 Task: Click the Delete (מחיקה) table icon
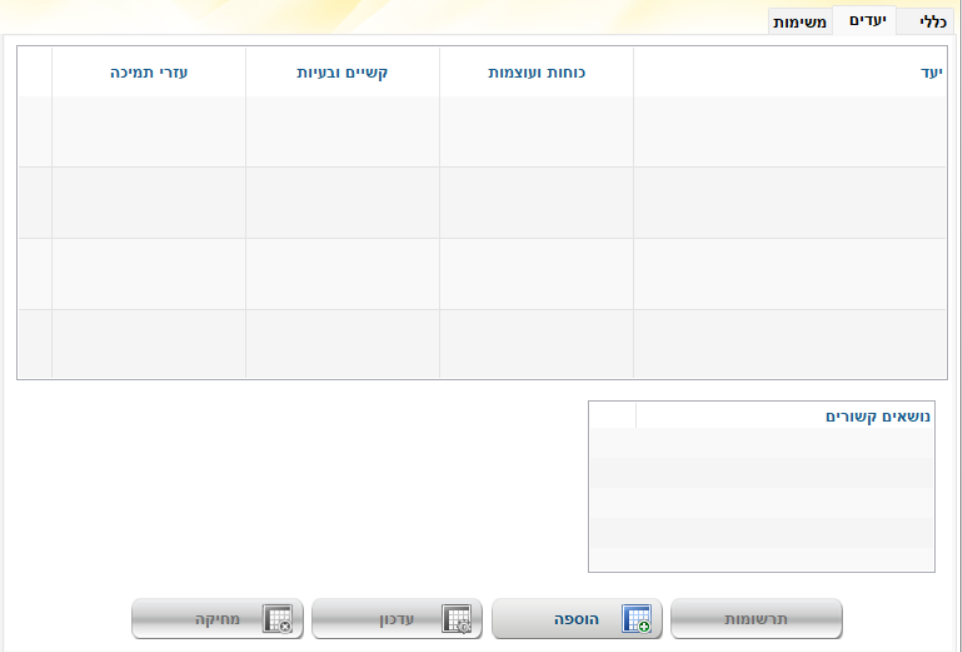point(276,619)
